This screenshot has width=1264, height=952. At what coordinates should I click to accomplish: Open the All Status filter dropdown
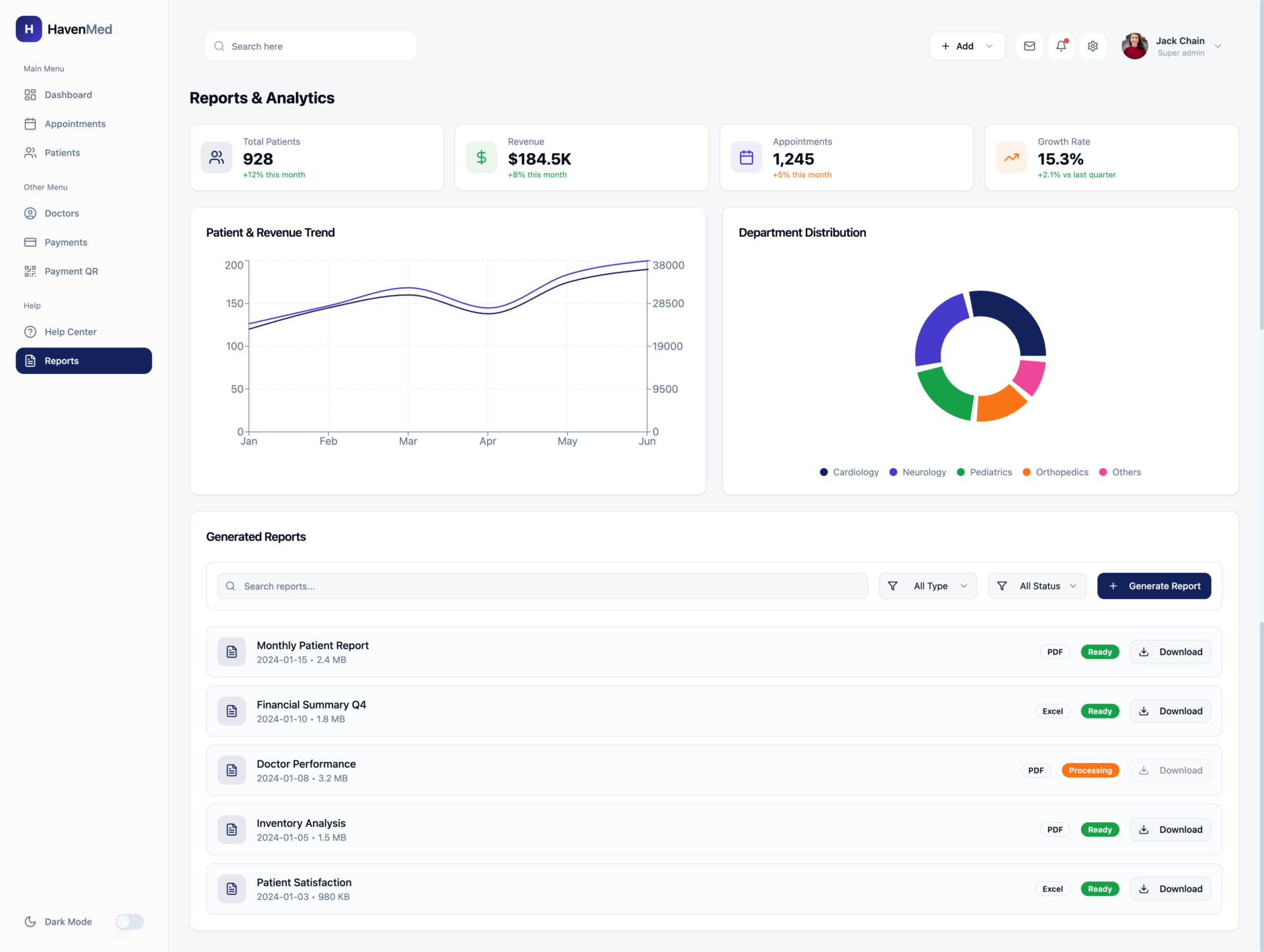pos(1037,586)
